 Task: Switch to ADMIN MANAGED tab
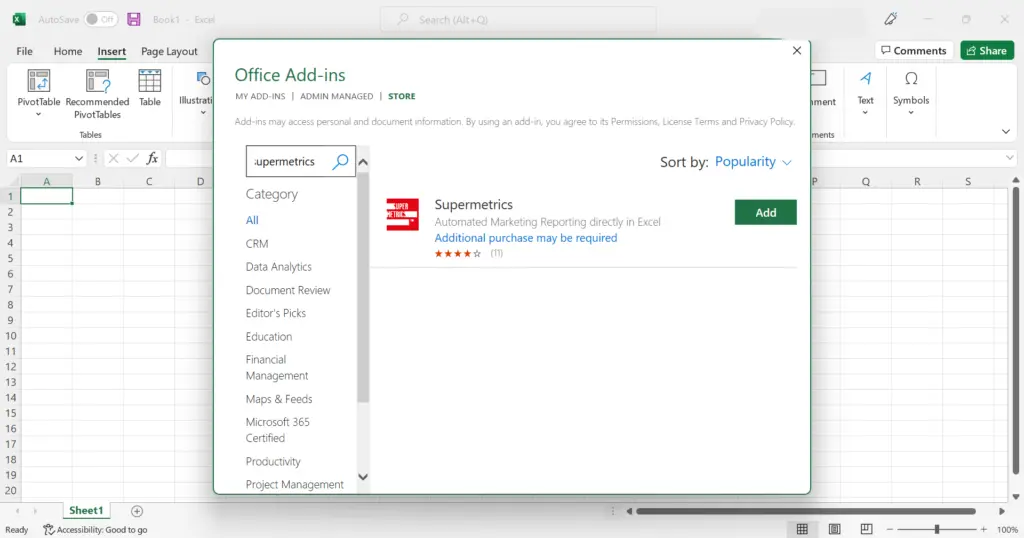[336, 96]
